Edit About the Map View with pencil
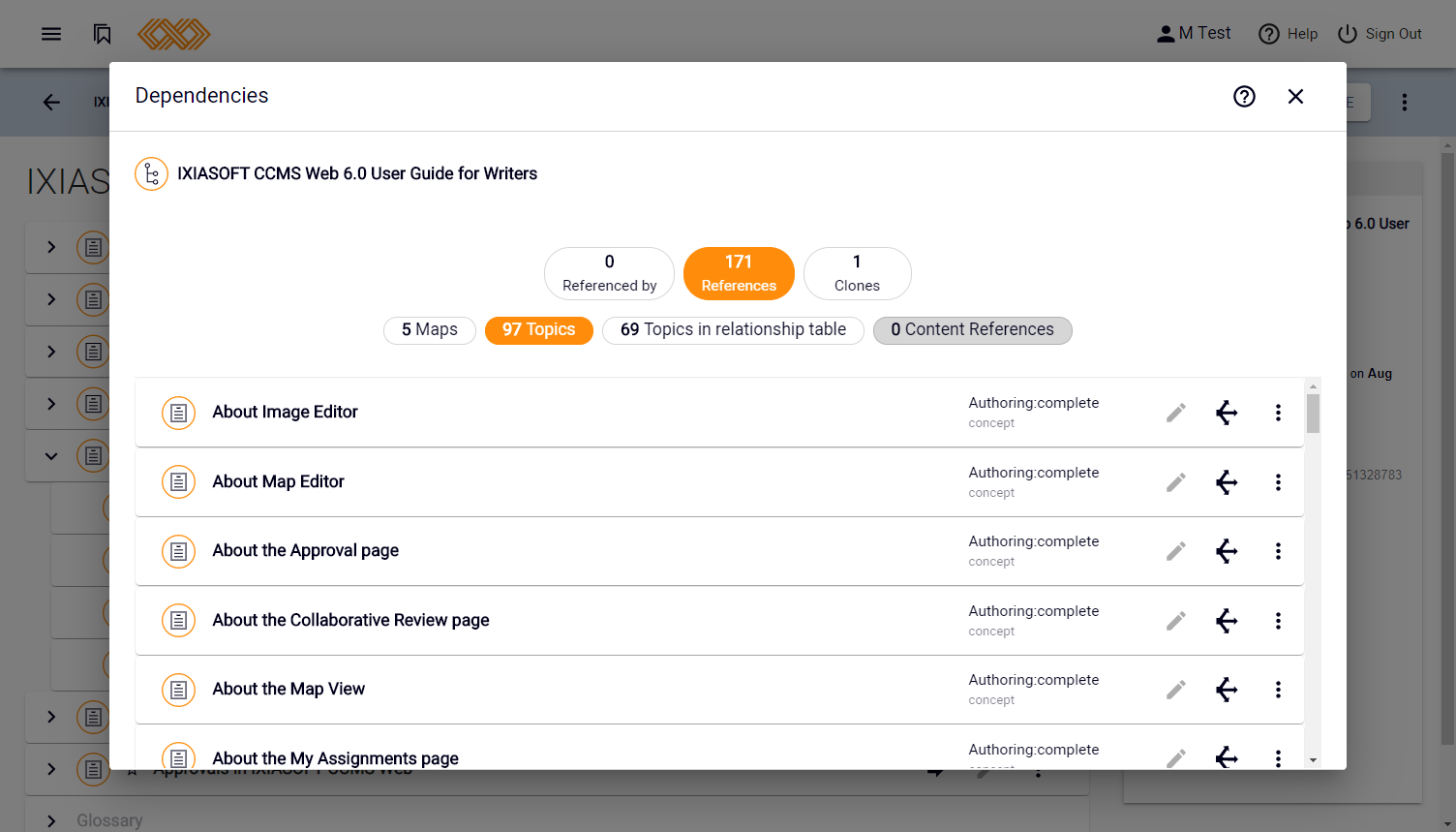Screen dimensions: 1456x832 (x=1176, y=690)
